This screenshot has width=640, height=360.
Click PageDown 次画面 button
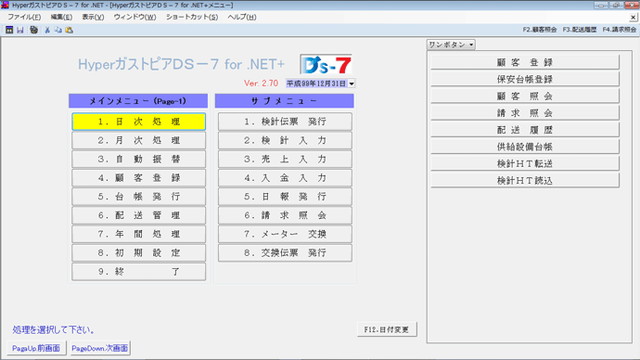click(100, 348)
